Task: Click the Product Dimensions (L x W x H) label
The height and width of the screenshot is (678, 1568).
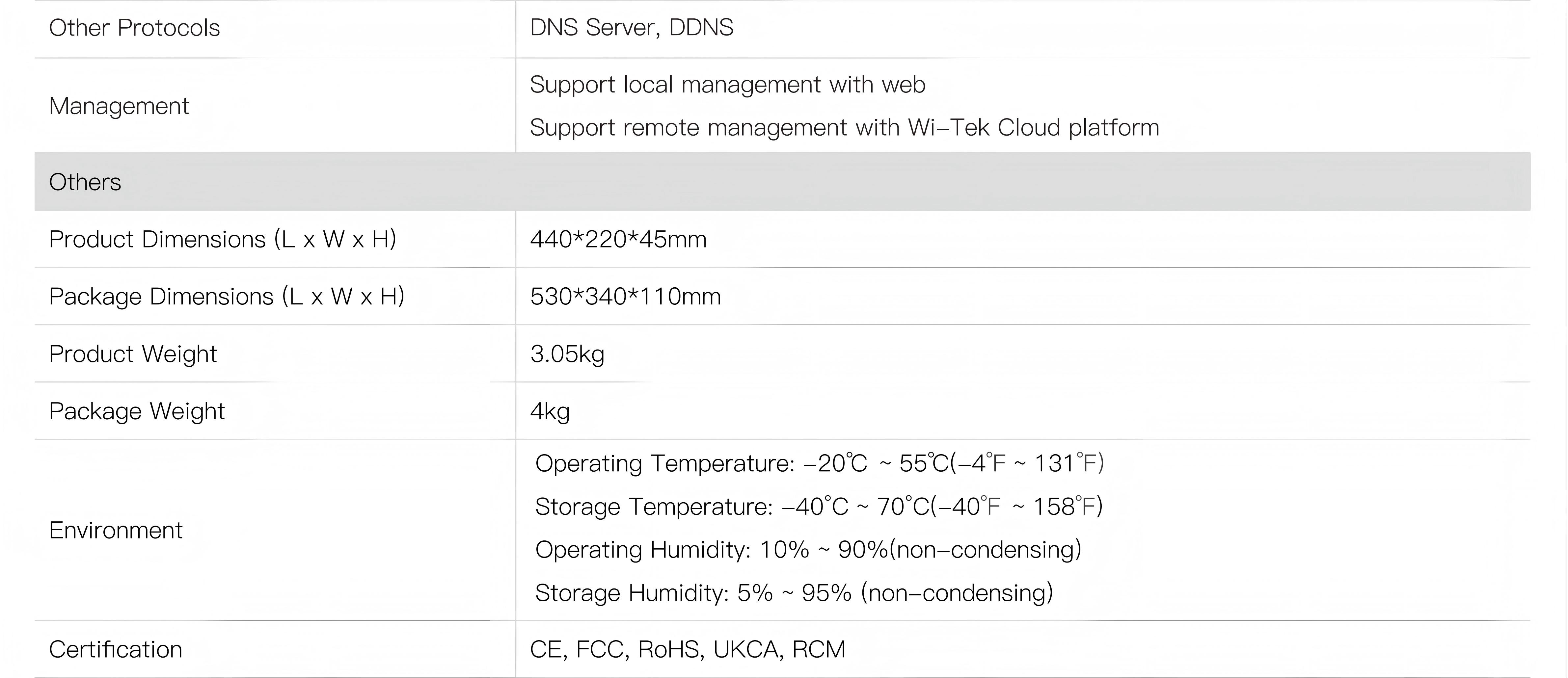Action: [222, 239]
